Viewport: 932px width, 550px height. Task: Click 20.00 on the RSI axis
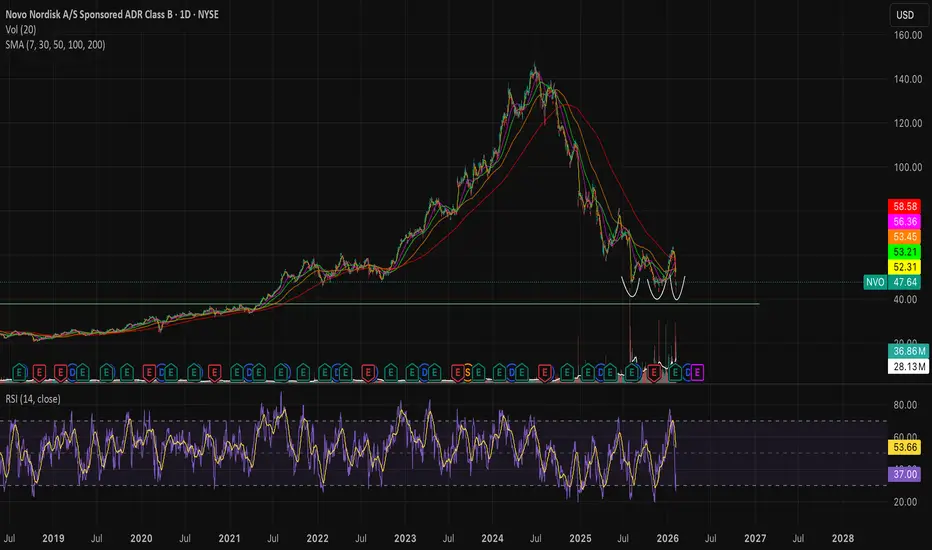(x=905, y=502)
